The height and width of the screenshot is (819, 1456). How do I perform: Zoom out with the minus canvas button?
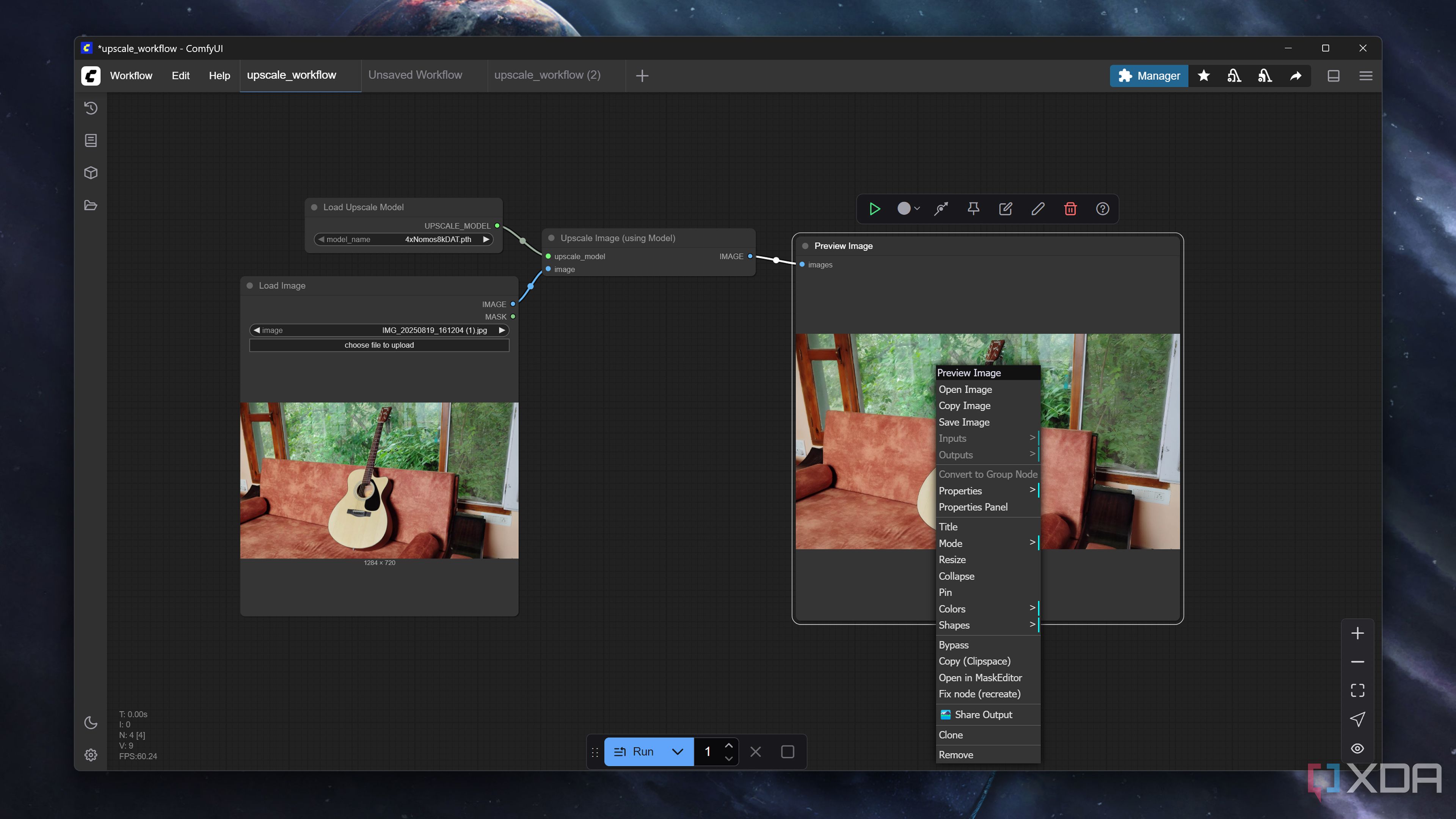[1357, 662]
